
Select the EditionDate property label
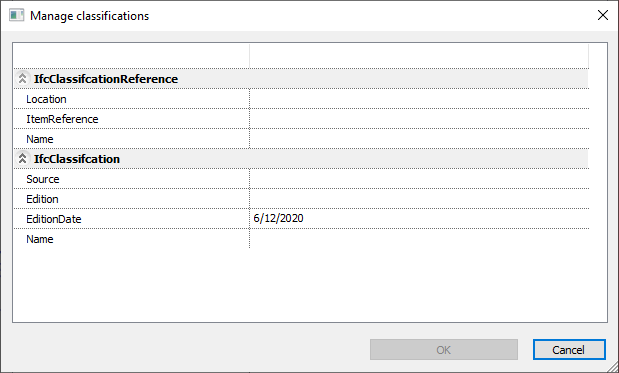(x=54, y=219)
